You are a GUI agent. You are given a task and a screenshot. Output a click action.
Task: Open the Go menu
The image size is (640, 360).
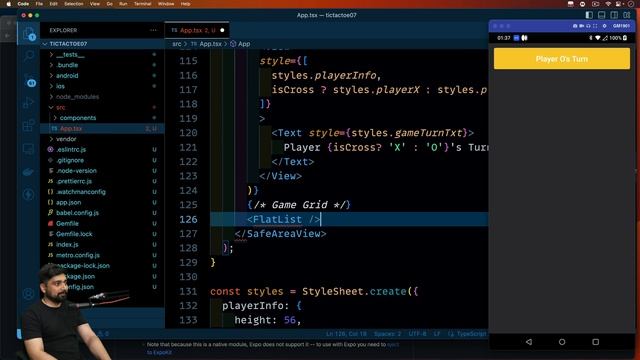pos(109,4)
